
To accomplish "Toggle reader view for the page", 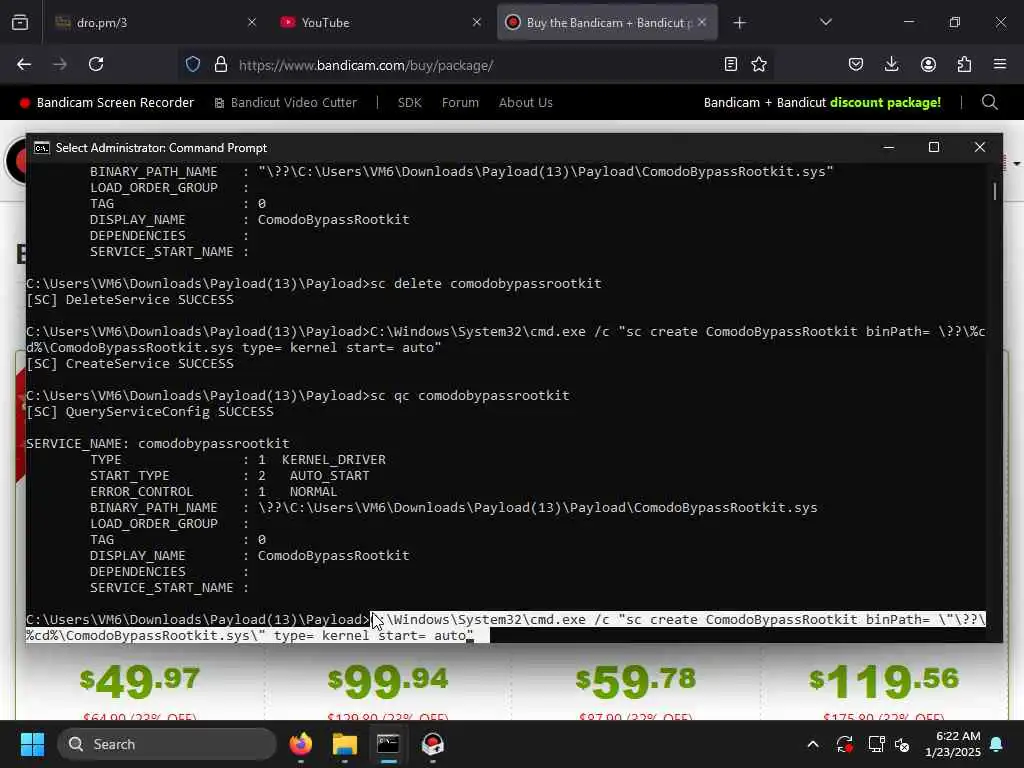I will click(x=731, y=64).
